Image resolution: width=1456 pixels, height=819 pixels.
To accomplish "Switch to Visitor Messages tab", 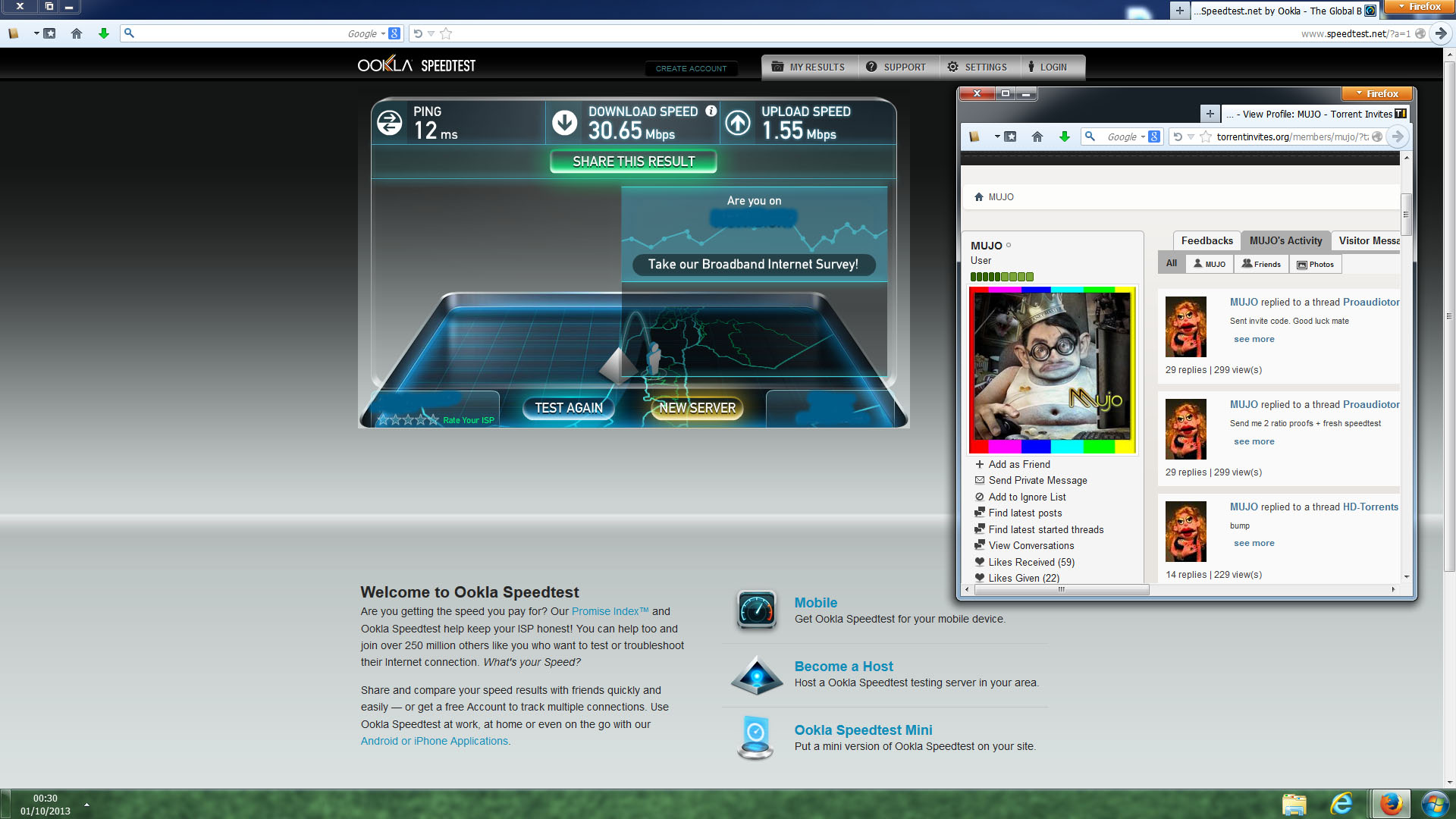I will coord(1366,240).
